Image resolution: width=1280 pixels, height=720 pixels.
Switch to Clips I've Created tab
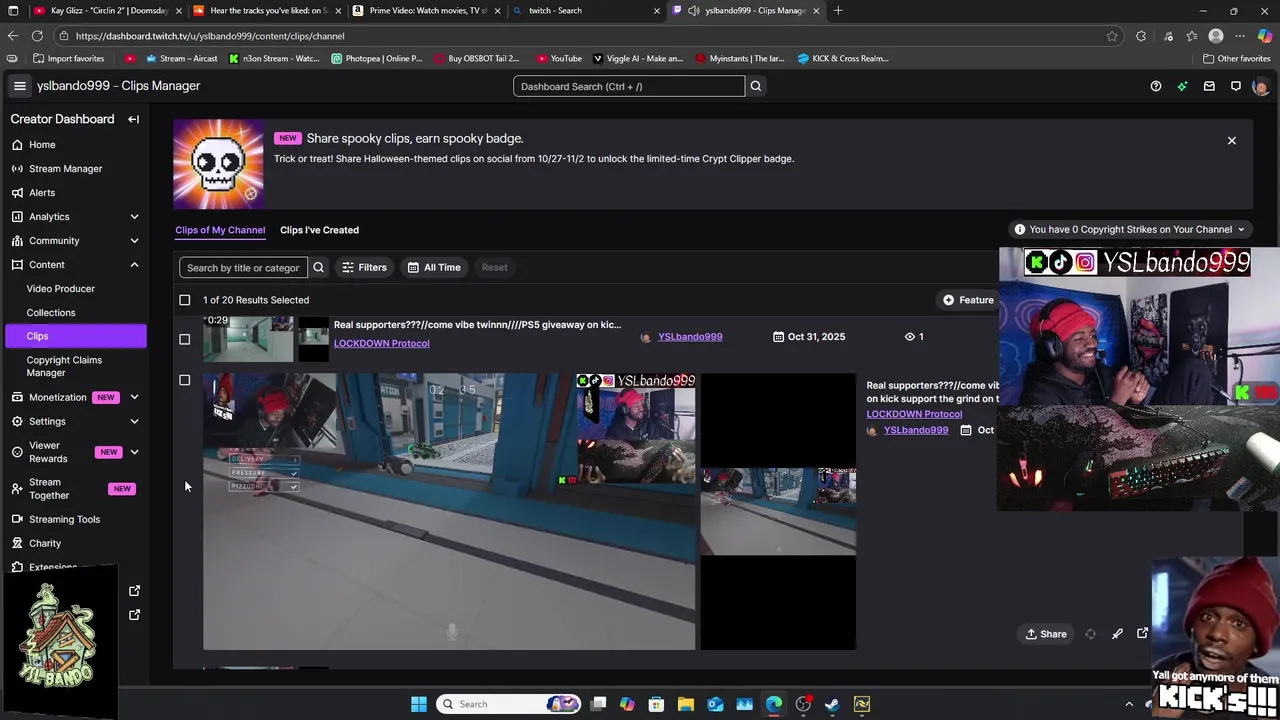[319, 230]
